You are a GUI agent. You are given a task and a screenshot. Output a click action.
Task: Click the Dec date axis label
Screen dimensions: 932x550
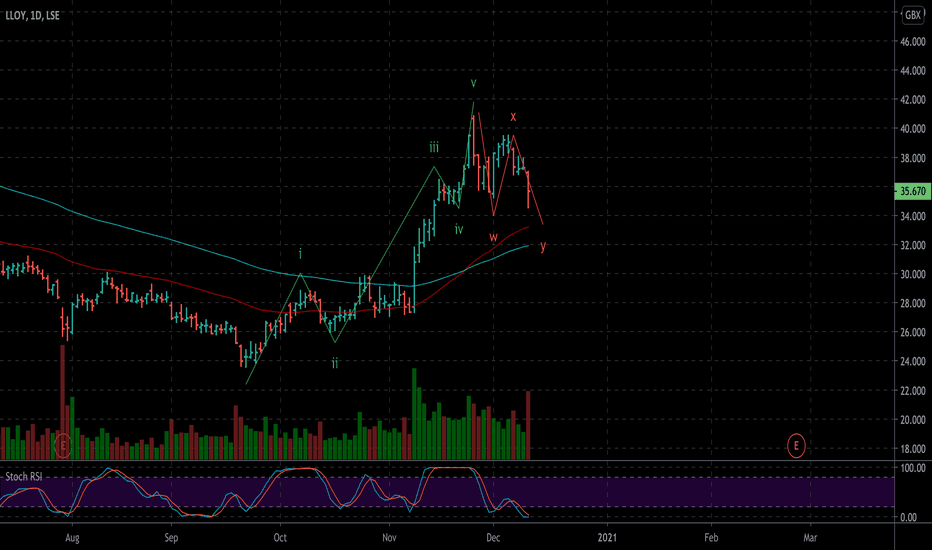tap(493, 538)
